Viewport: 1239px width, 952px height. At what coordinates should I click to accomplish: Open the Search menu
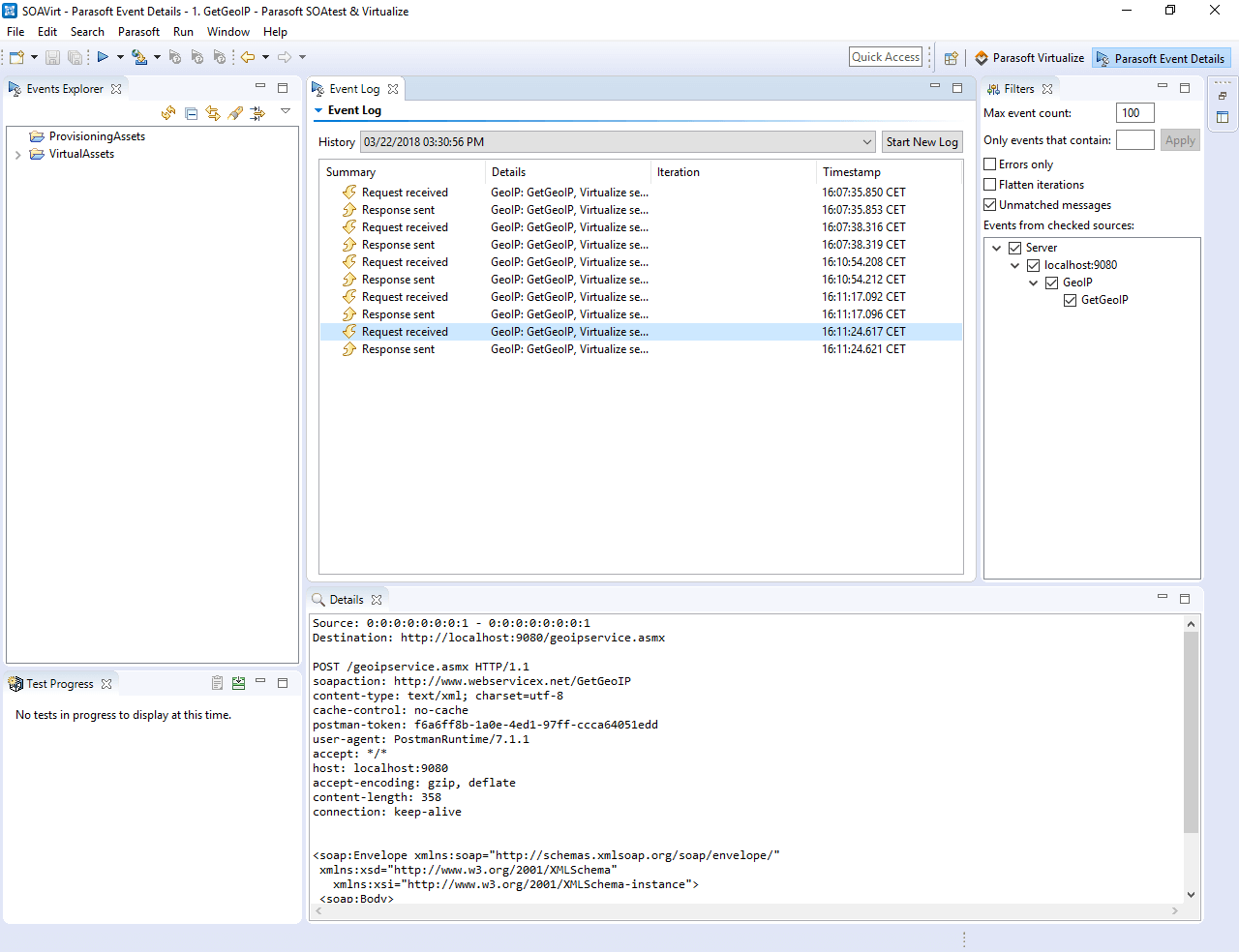pyautogui.click(x=87, y=32)
